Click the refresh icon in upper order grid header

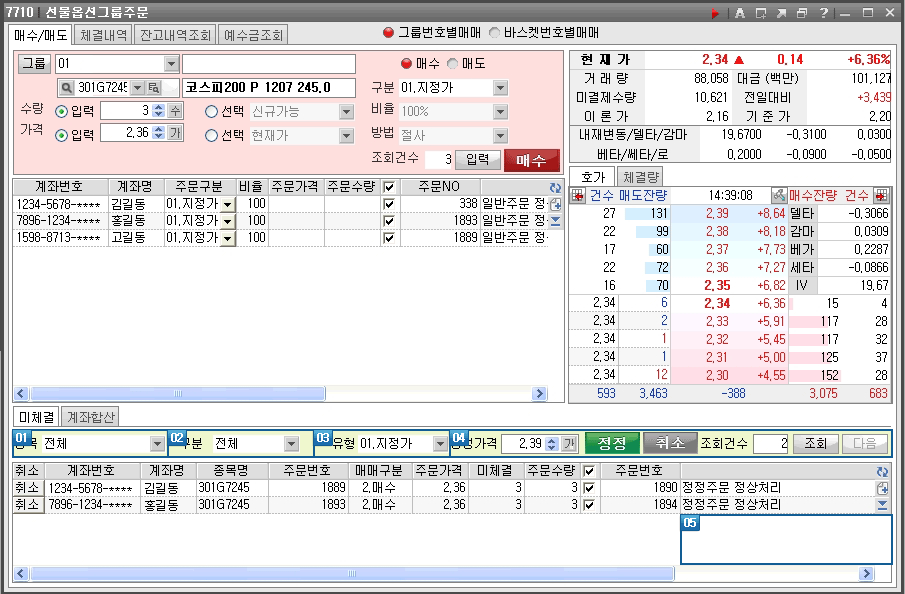[556, 187]
